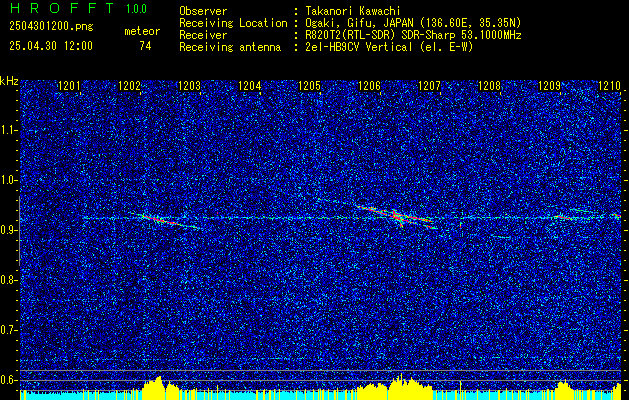The width and height of the screenshot is (629, 400).
Task: Click the 0.8 kHz axis label
Action: 9,280
